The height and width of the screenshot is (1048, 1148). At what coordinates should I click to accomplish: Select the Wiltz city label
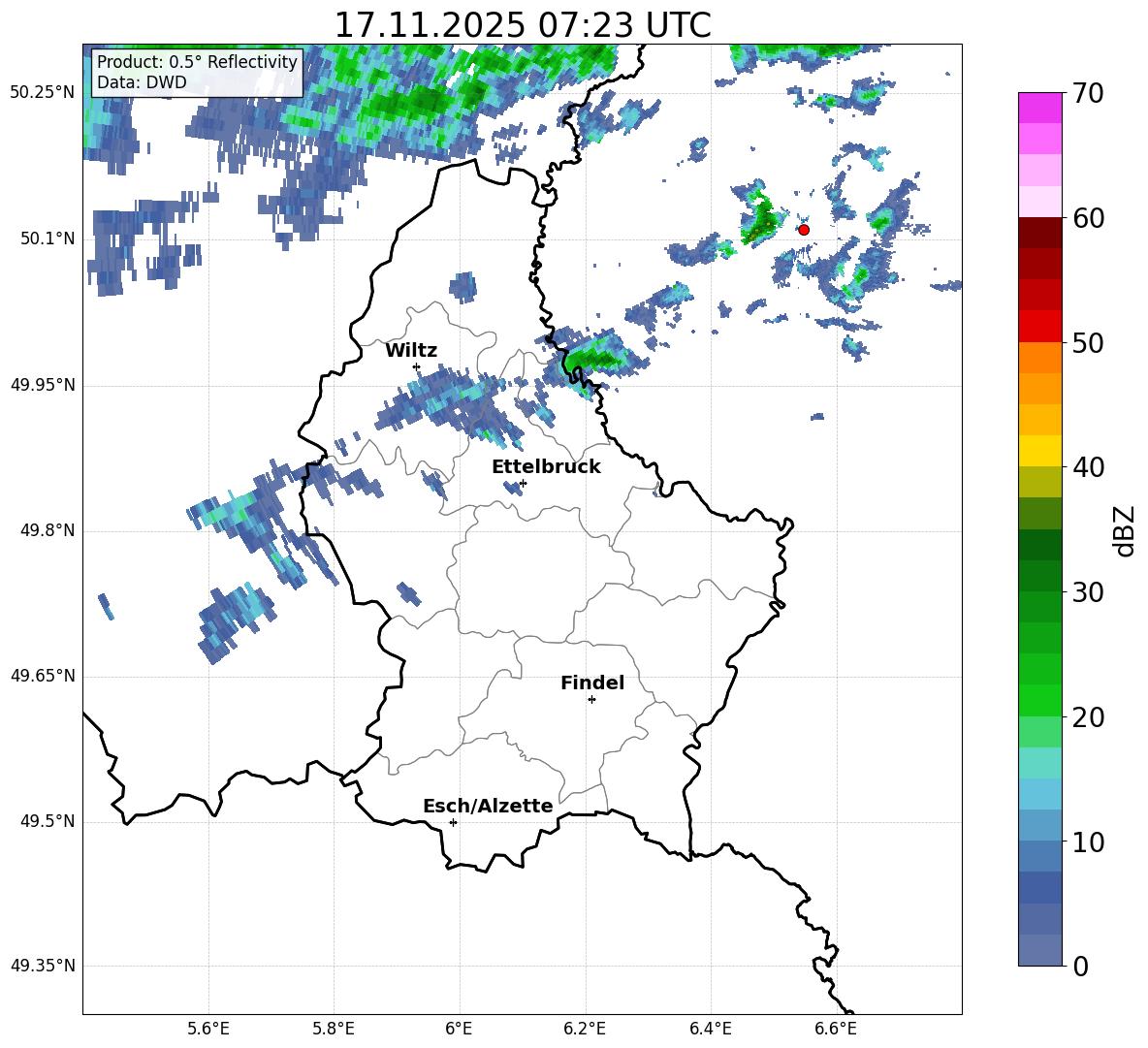(411, 350)
